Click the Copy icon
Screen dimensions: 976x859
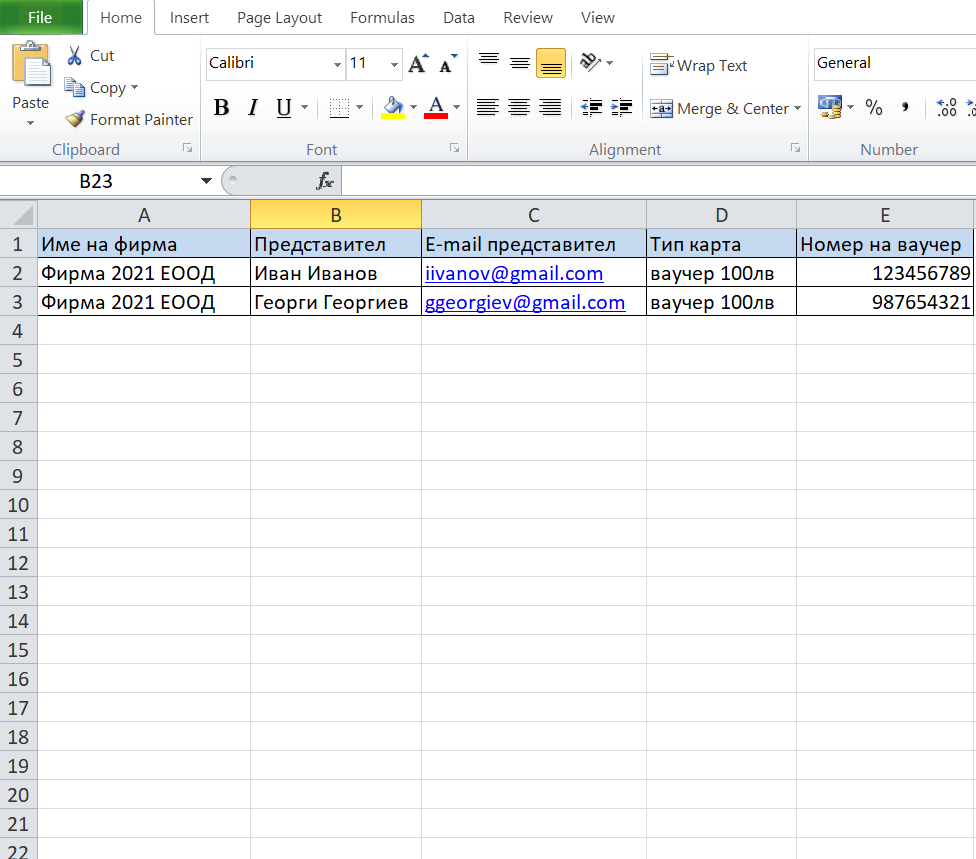[74, 88]
